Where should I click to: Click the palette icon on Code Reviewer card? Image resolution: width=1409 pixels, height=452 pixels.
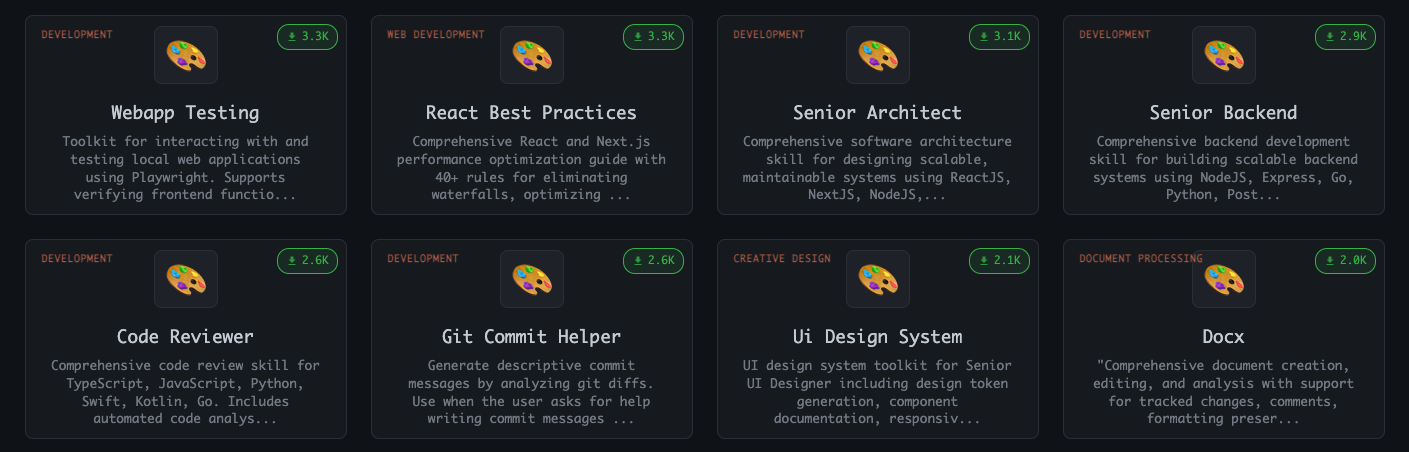pos(186,279)
